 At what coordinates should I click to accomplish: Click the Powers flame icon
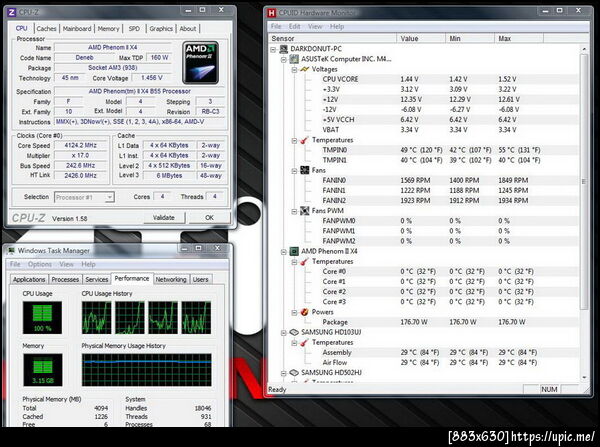(x=305, y=312)
